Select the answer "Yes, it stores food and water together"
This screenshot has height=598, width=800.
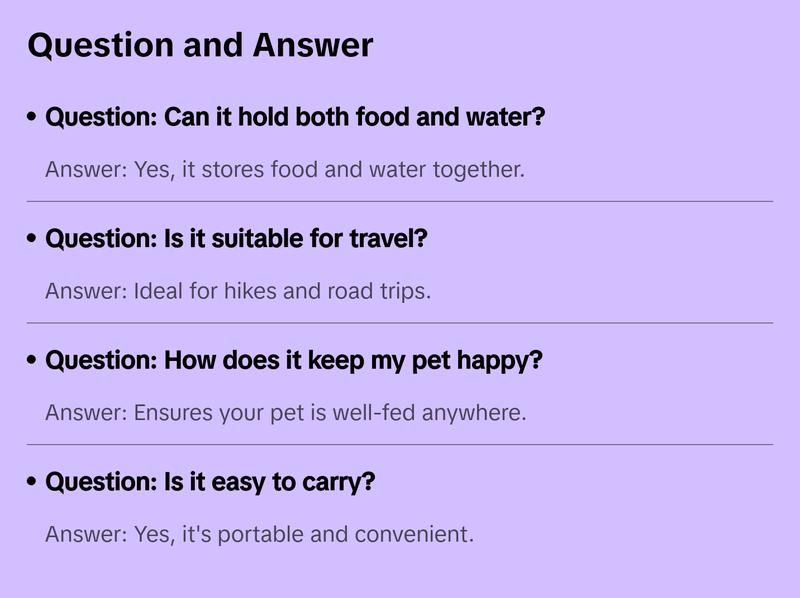(x=284, y=170)
